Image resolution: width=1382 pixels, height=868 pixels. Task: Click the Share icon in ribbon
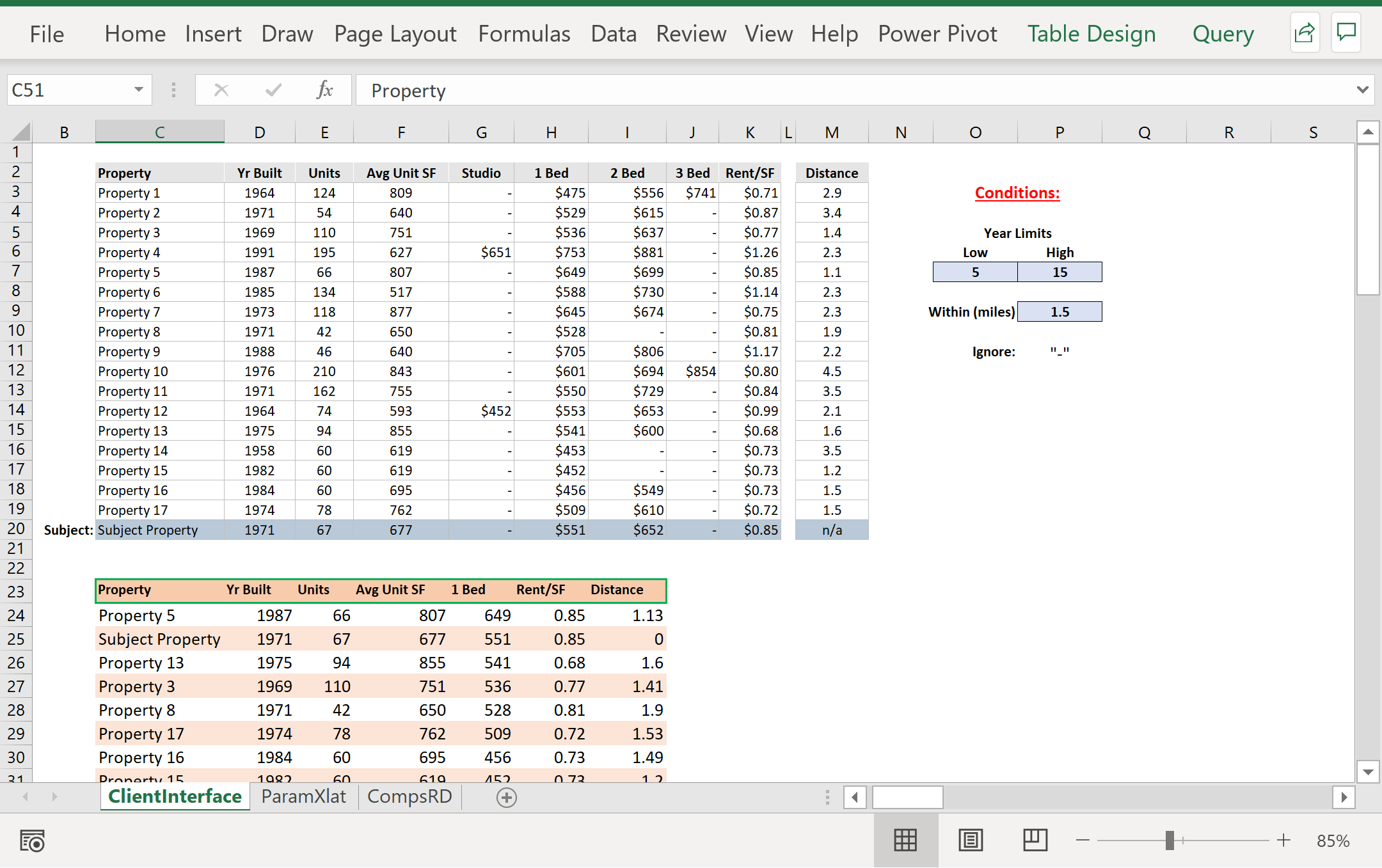[1304, 33]
